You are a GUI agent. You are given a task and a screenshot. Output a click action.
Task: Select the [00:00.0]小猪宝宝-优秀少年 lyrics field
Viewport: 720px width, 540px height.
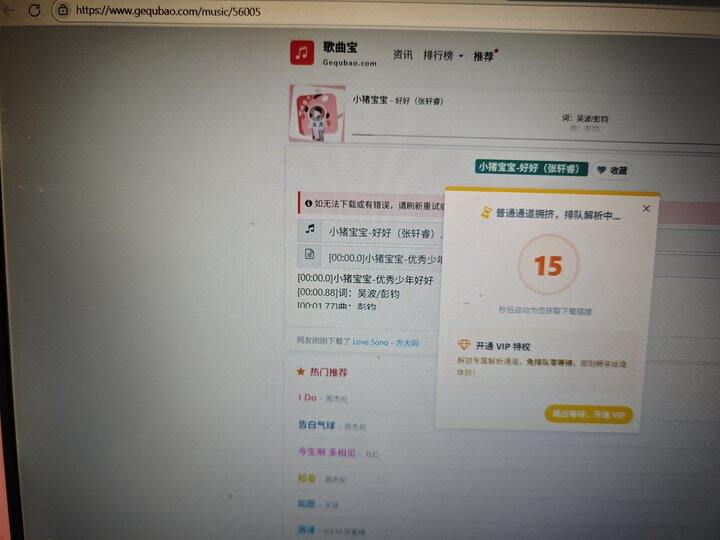[x=383, y=259]
